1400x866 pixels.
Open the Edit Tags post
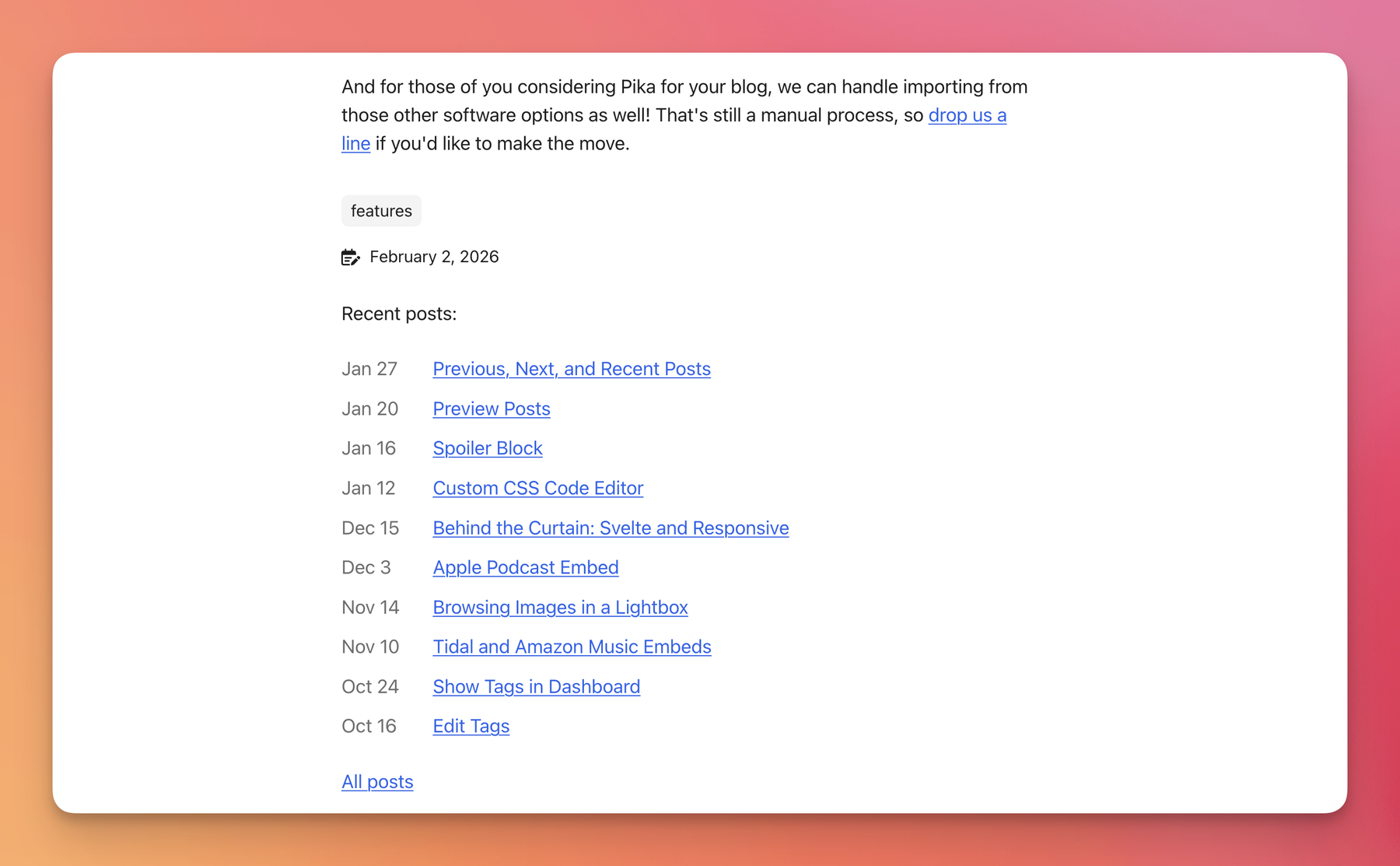[471, 726]
